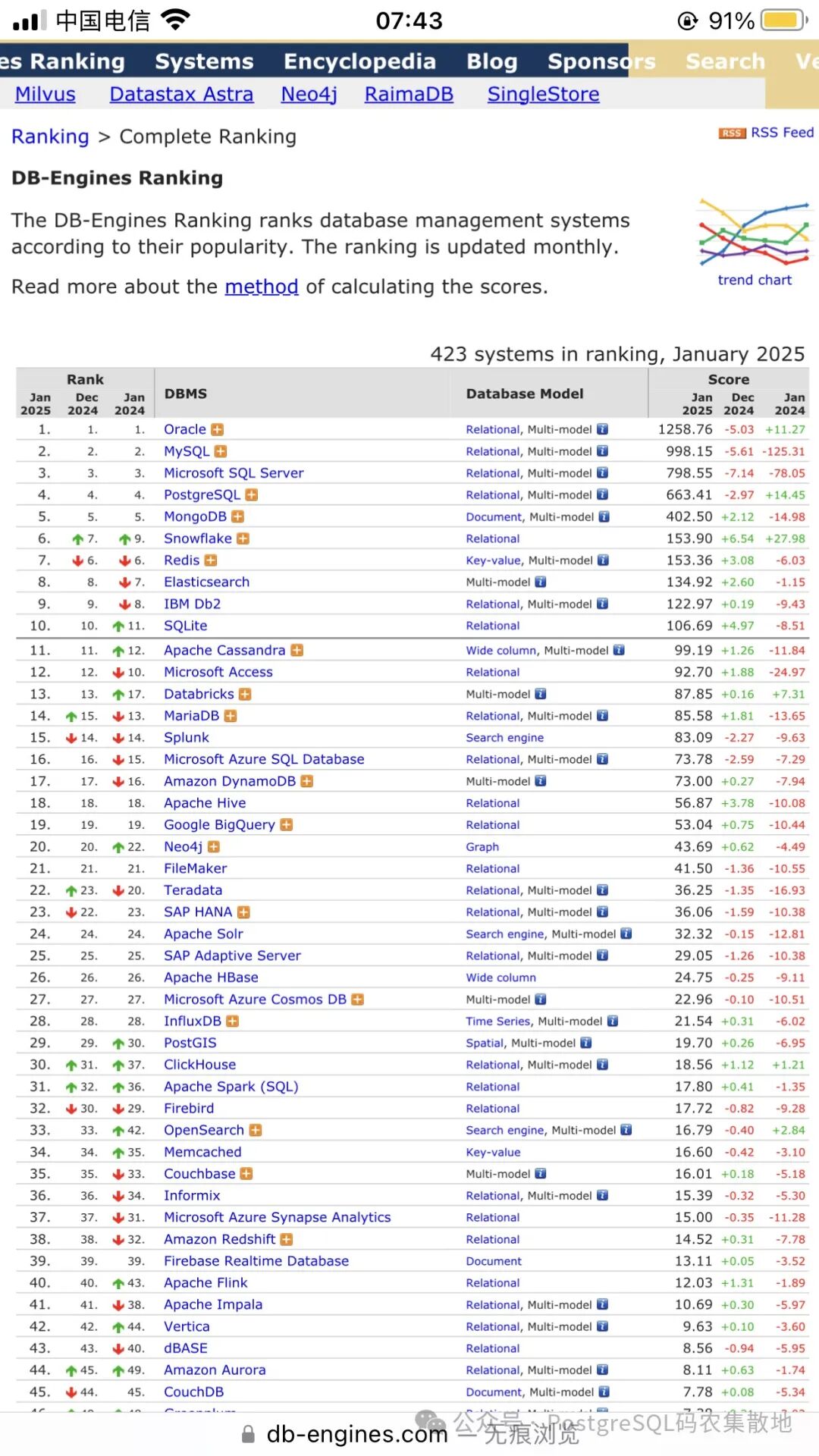819x1456 pixels.
Task: Click the plus icon next to Google BigQuery
Action: [x=287, y=825]
